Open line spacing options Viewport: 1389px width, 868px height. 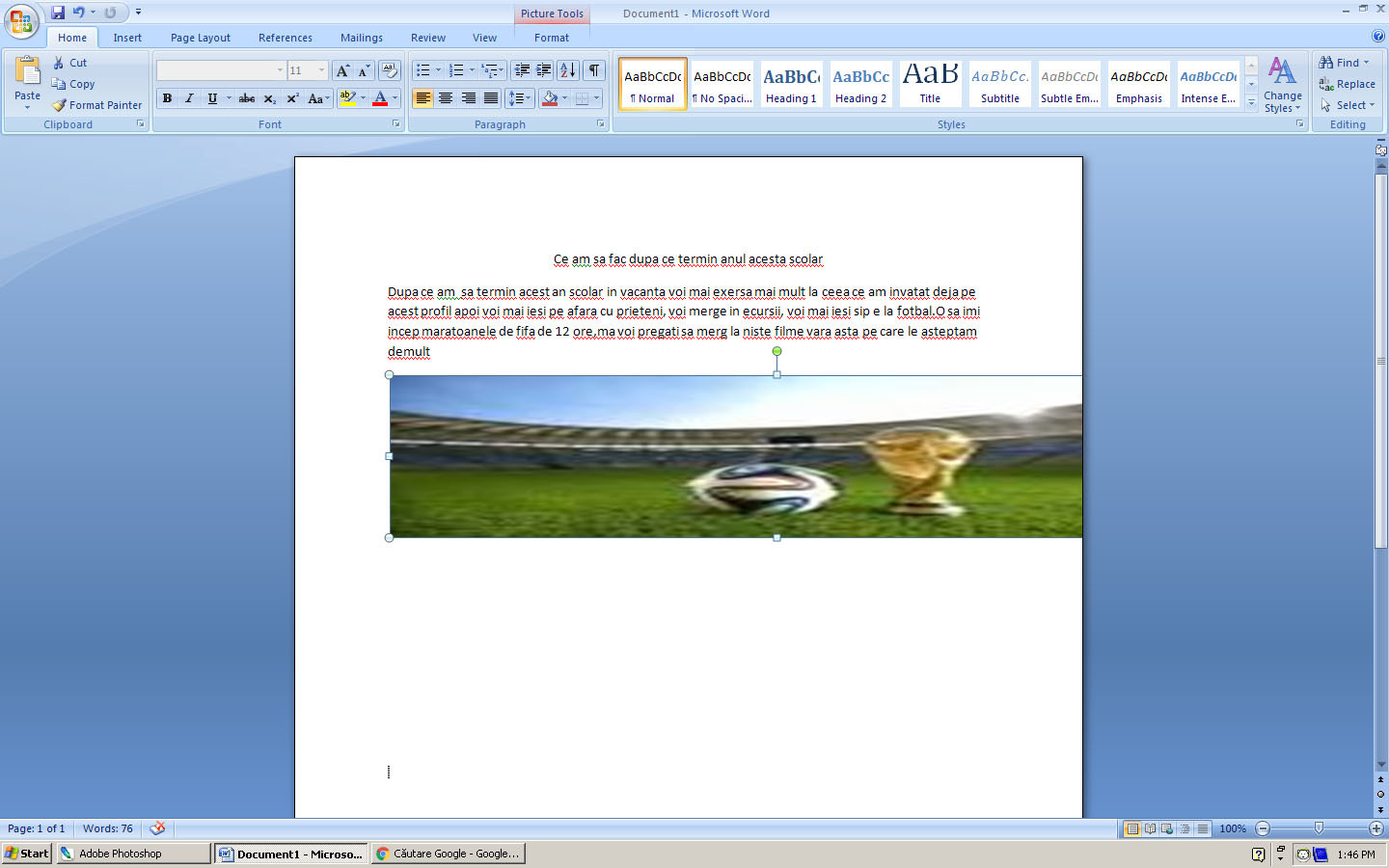coord(520,98)
